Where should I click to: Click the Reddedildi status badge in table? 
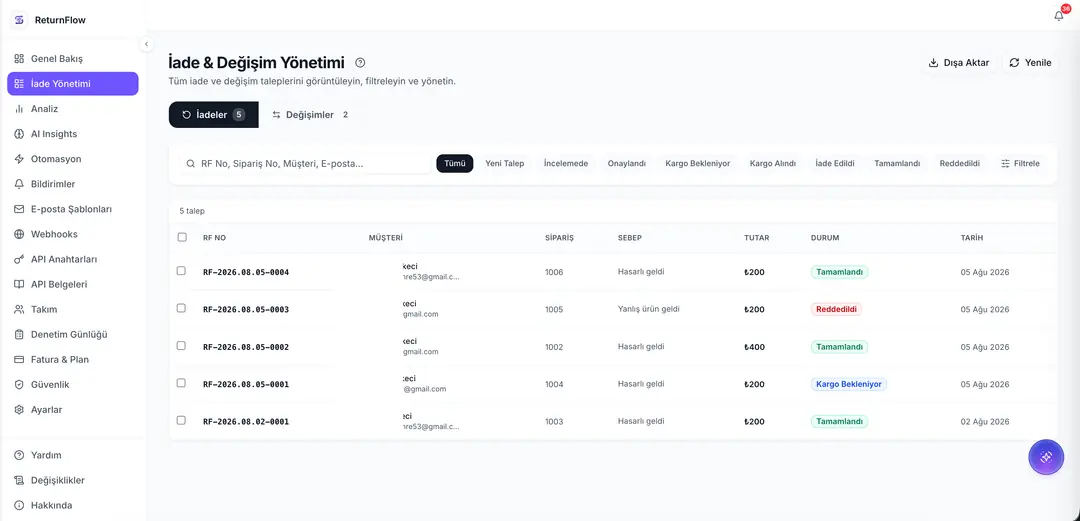coord(836,309)
